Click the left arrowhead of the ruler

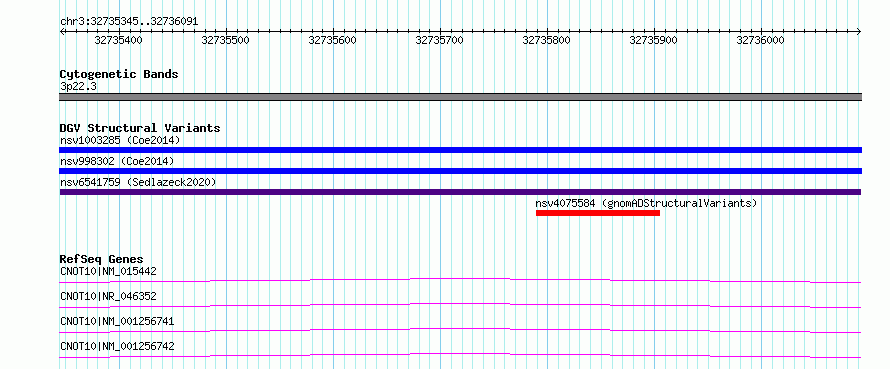(x=62, y=31)
